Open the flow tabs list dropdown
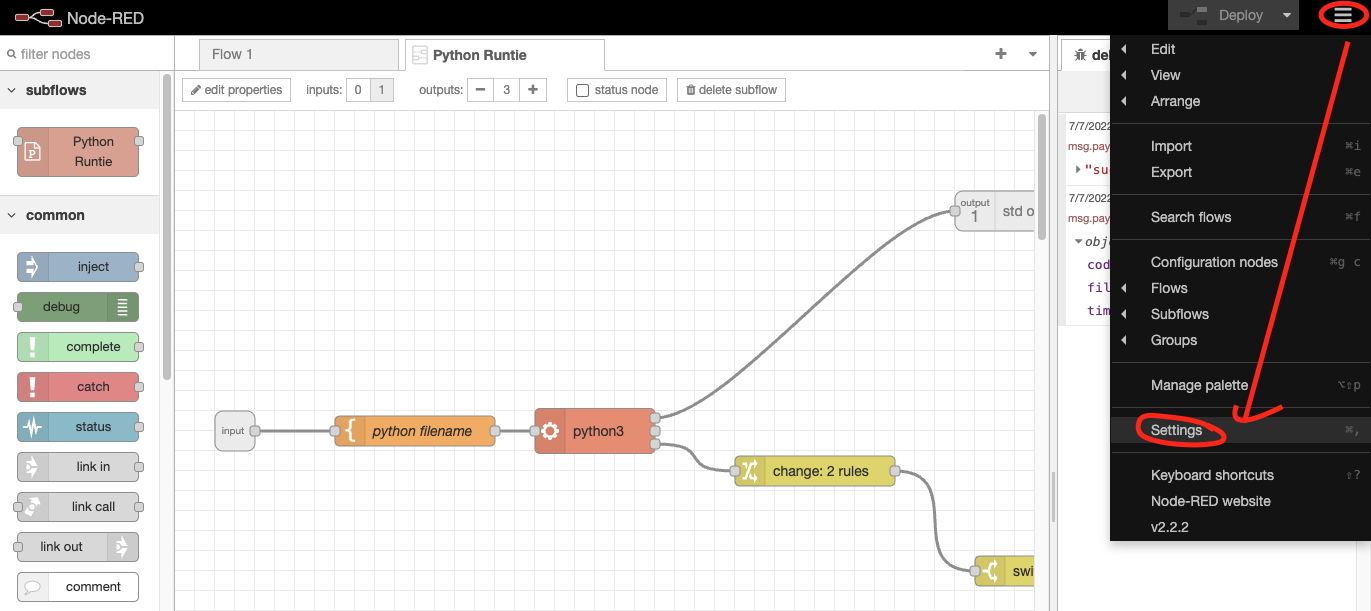1371x611 pixels. tap(1033, 54)
